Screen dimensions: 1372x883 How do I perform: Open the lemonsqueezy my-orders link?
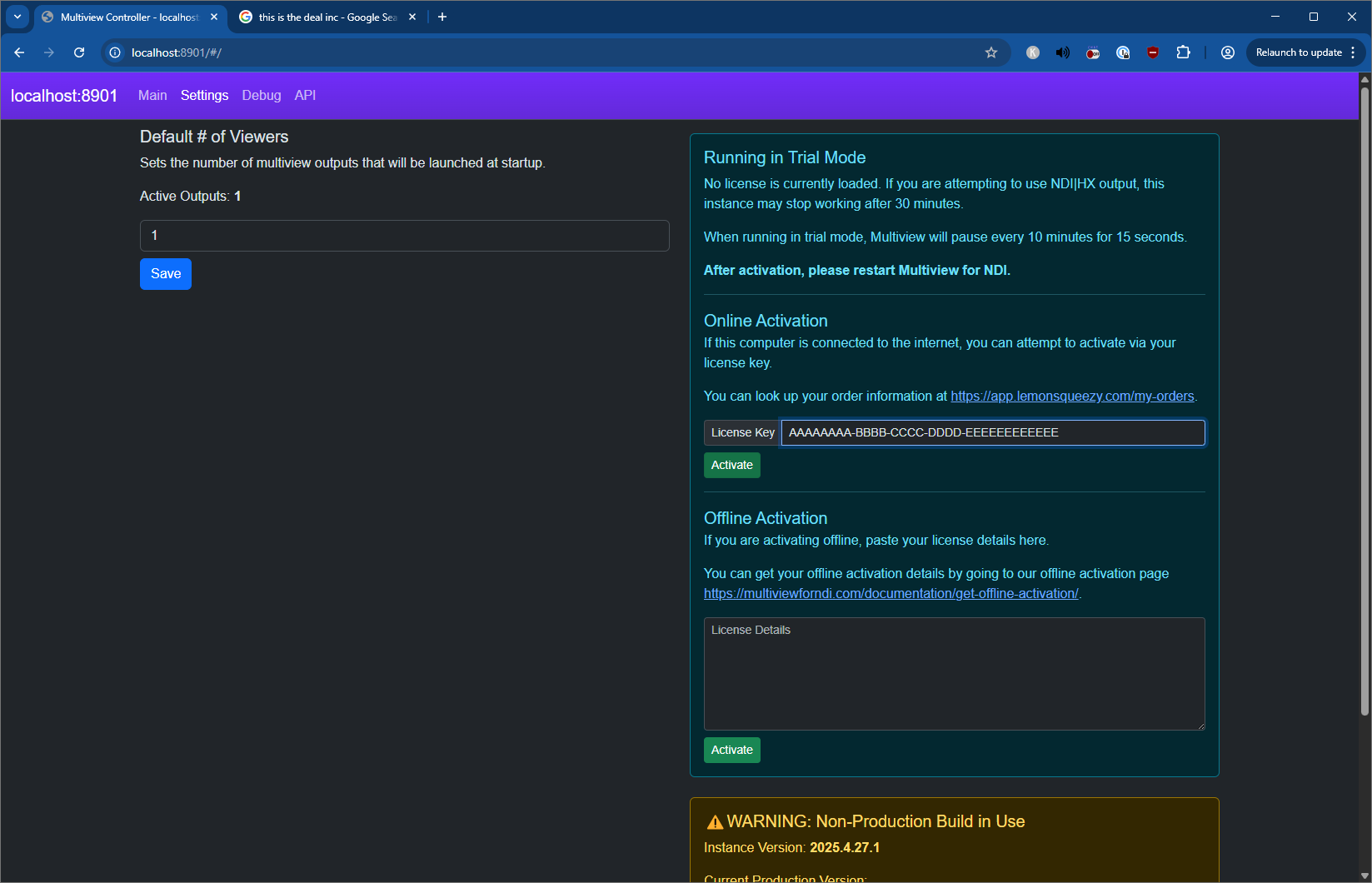point(1072,397)
